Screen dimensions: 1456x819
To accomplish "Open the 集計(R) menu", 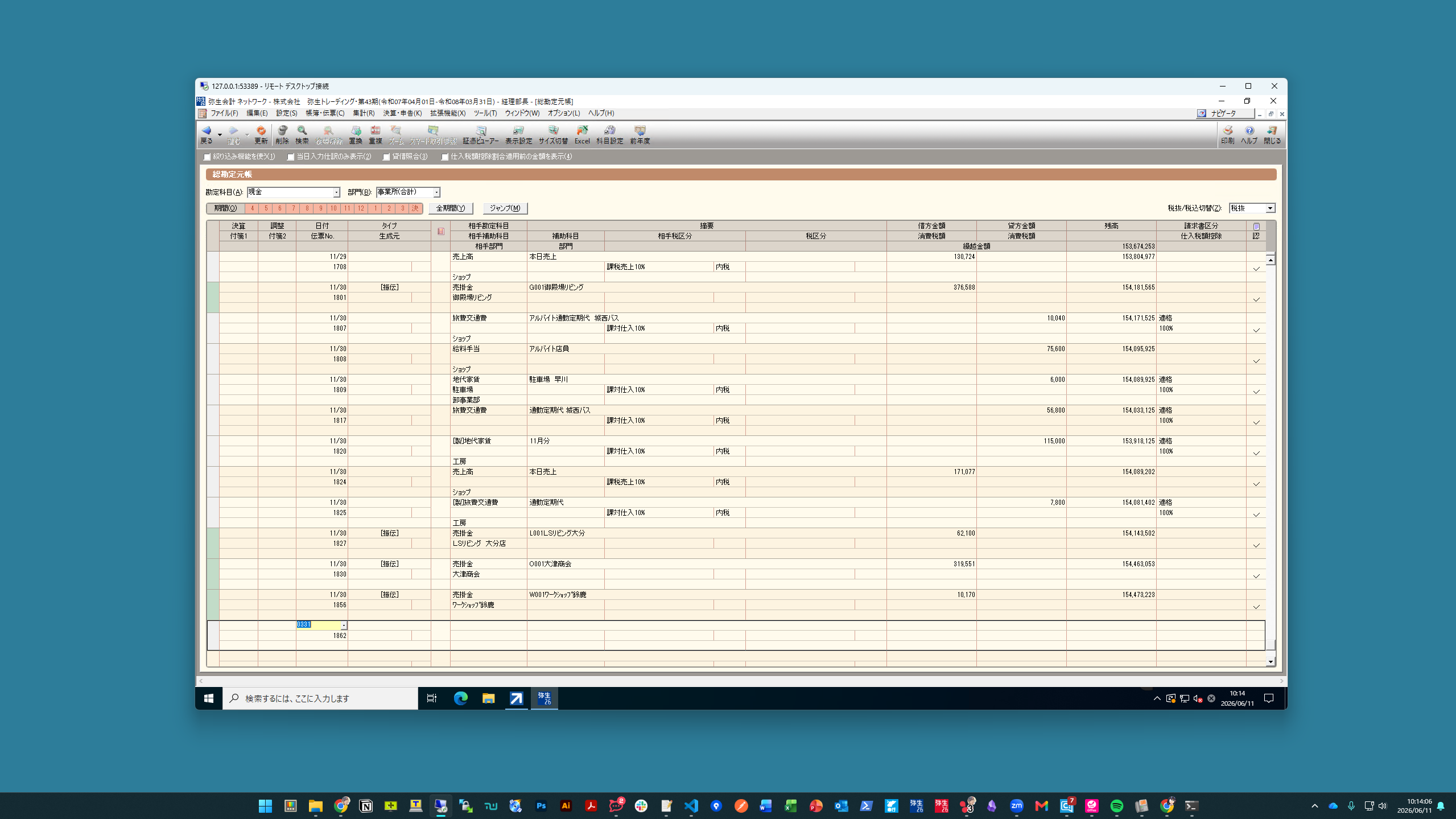I will 364,113.
